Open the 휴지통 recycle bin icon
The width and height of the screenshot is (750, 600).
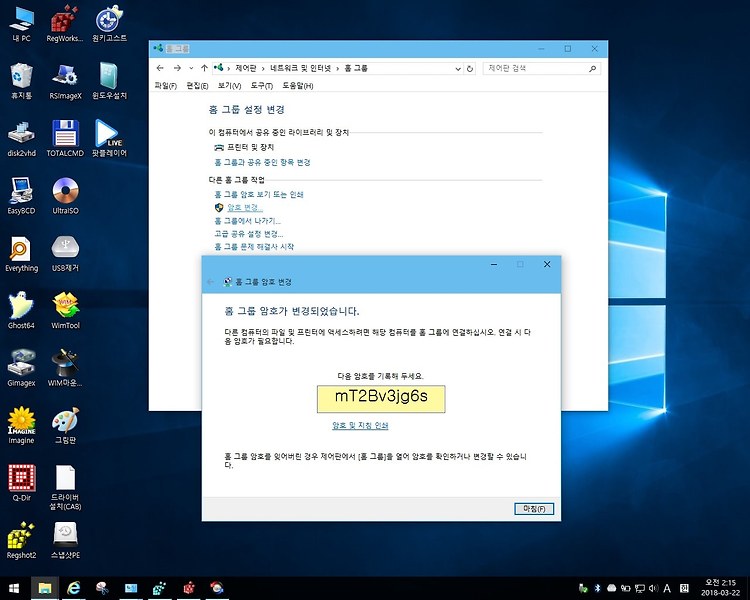[22, 81]
